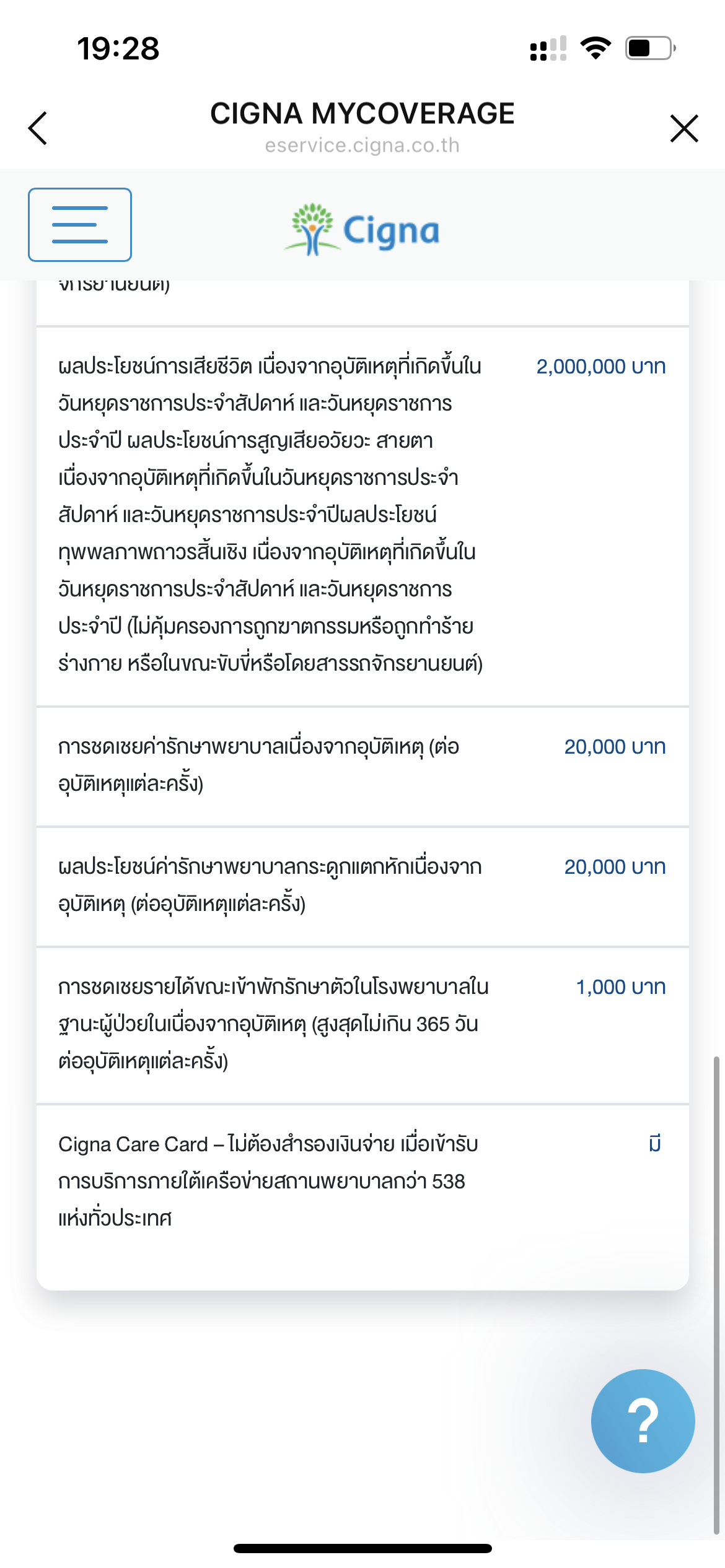
Task: Tap the home indicator bar
Action: point(362,1548)
